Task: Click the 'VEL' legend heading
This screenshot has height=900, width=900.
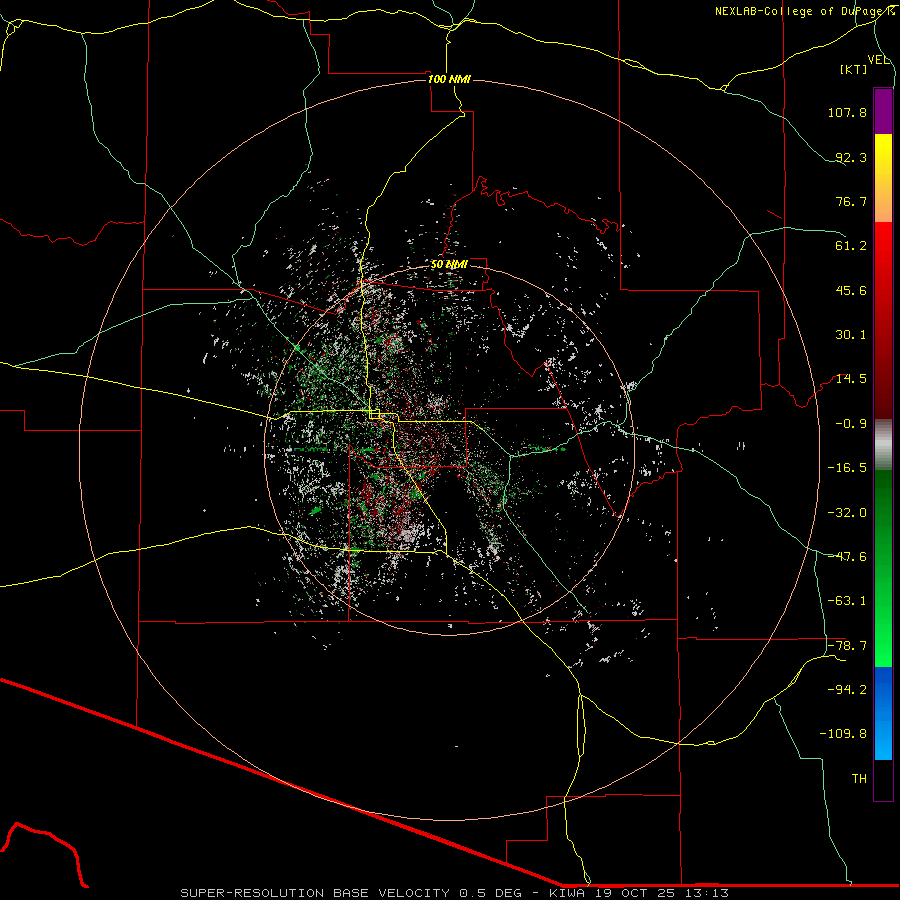Action: [878, 60]
